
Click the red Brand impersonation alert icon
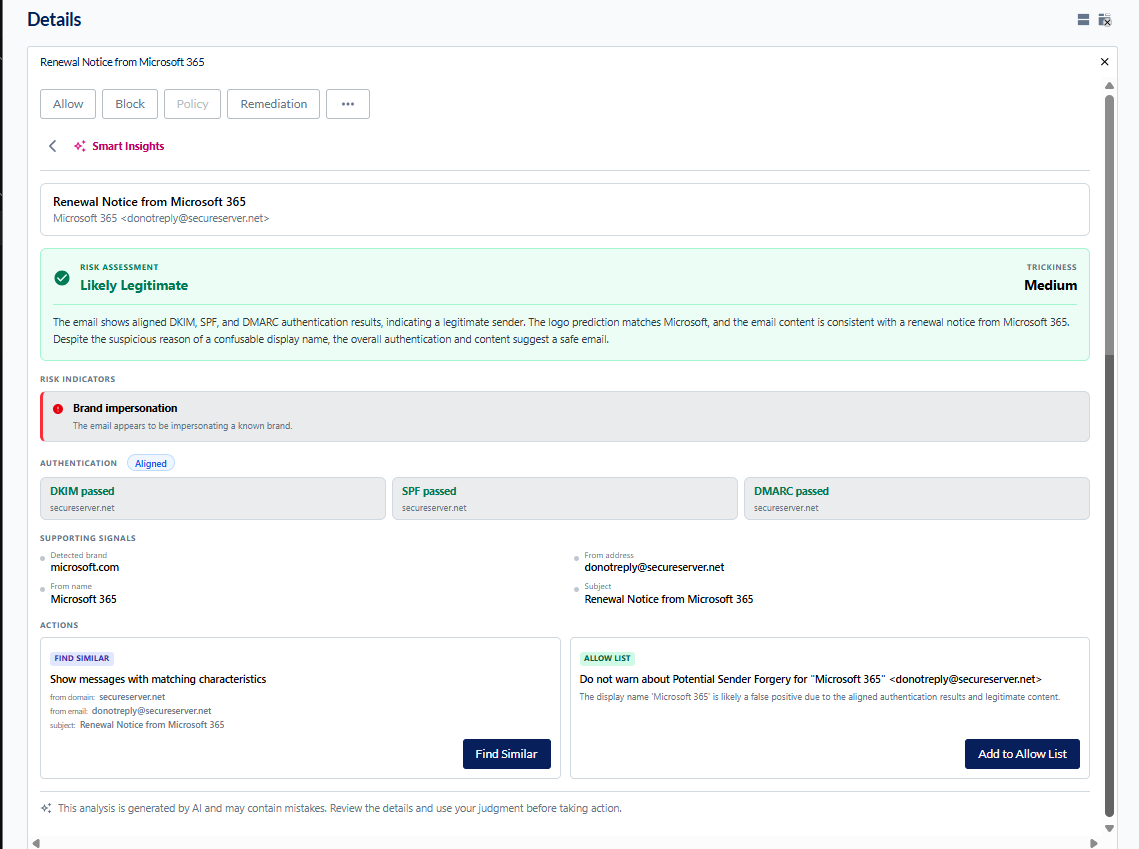click(x=58, y=409)
